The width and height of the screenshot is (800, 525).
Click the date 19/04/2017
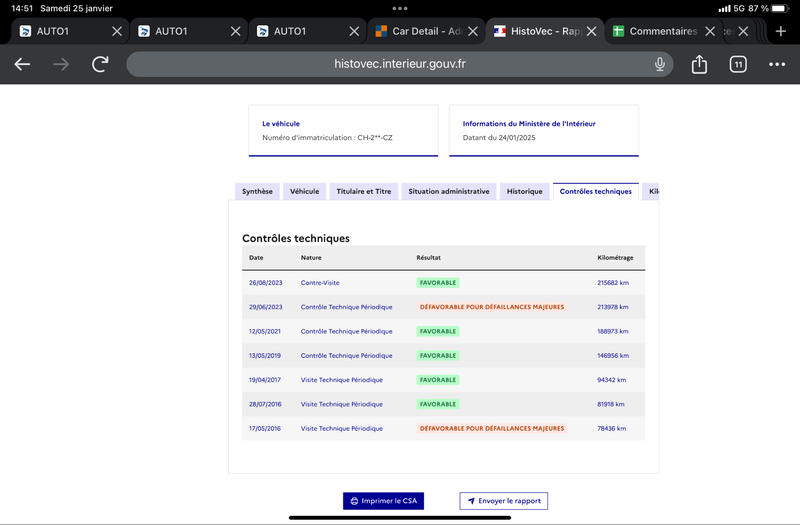tap(265, 380)
